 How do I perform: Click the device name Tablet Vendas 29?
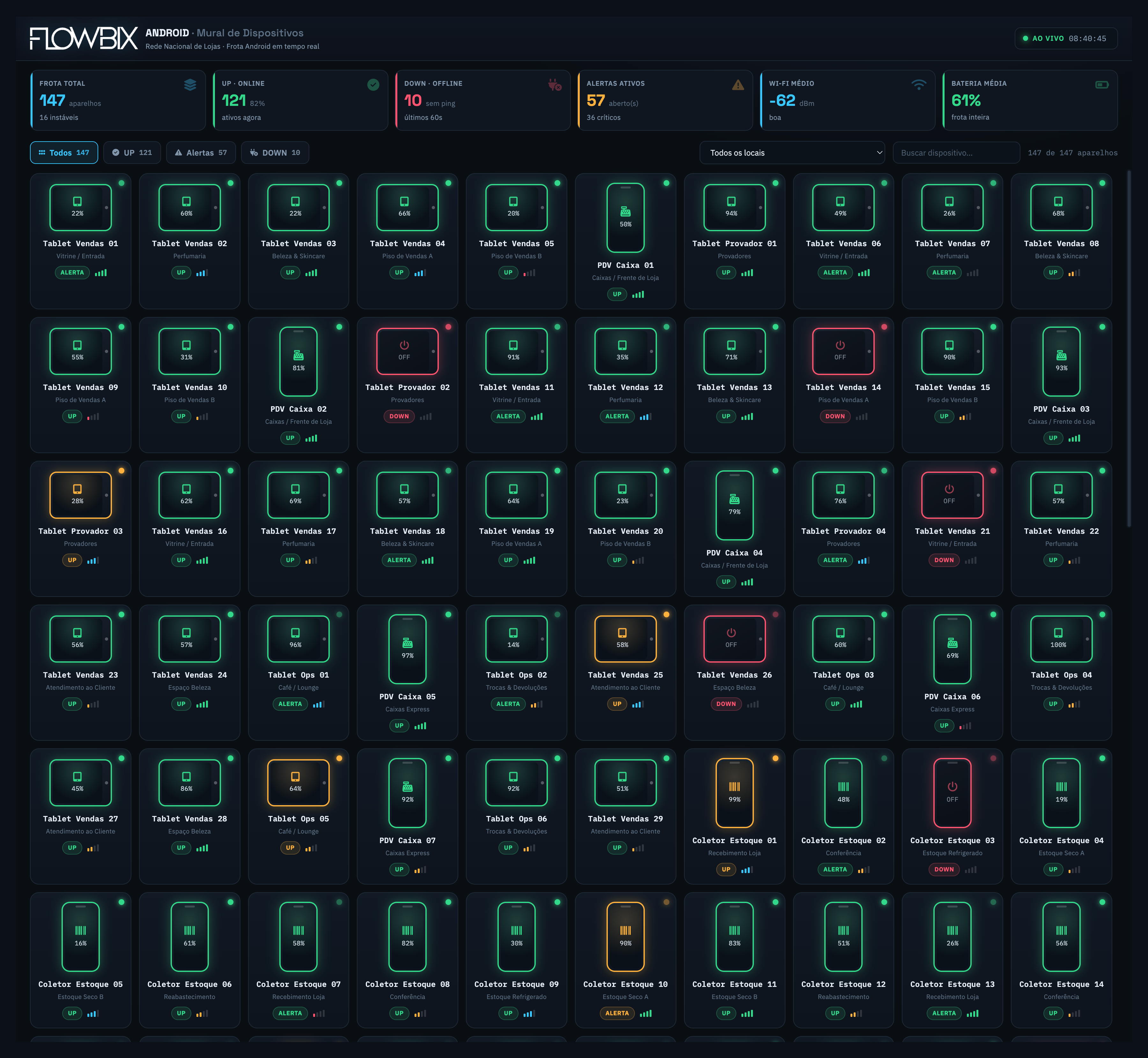click(x=625, y=819)
